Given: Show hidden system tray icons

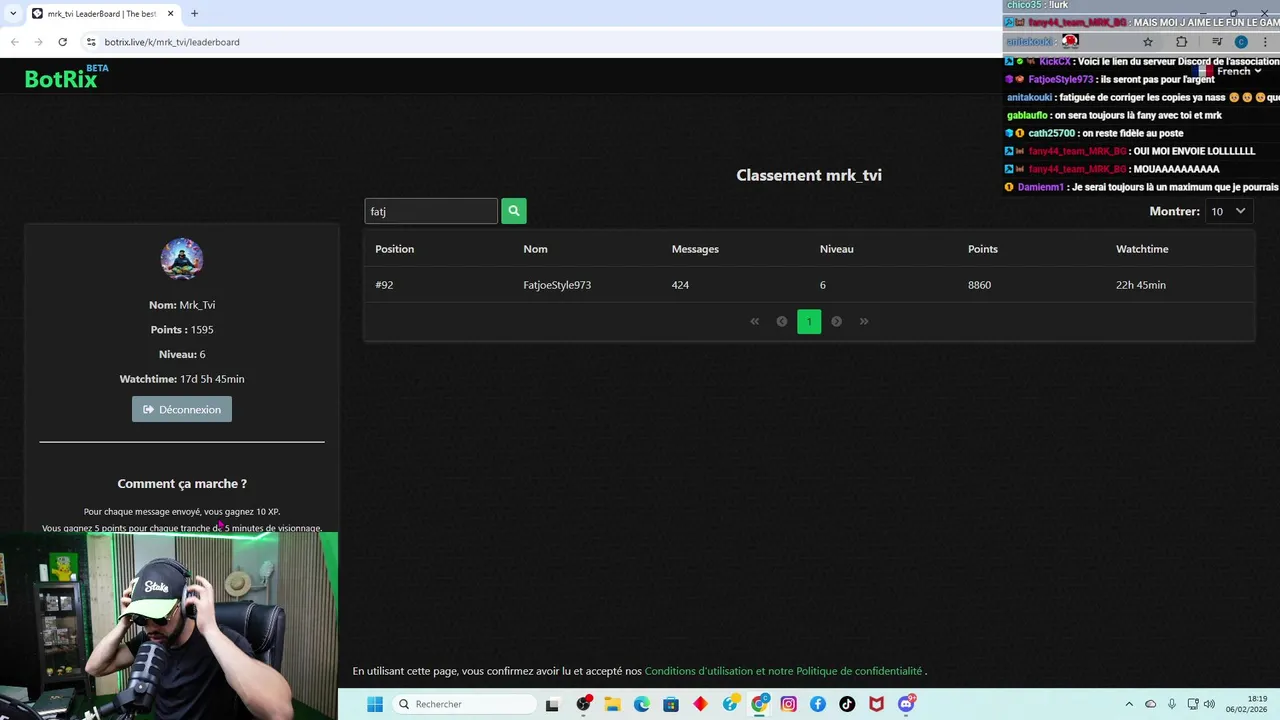Looking at the screenshot, I should 1129,704.
